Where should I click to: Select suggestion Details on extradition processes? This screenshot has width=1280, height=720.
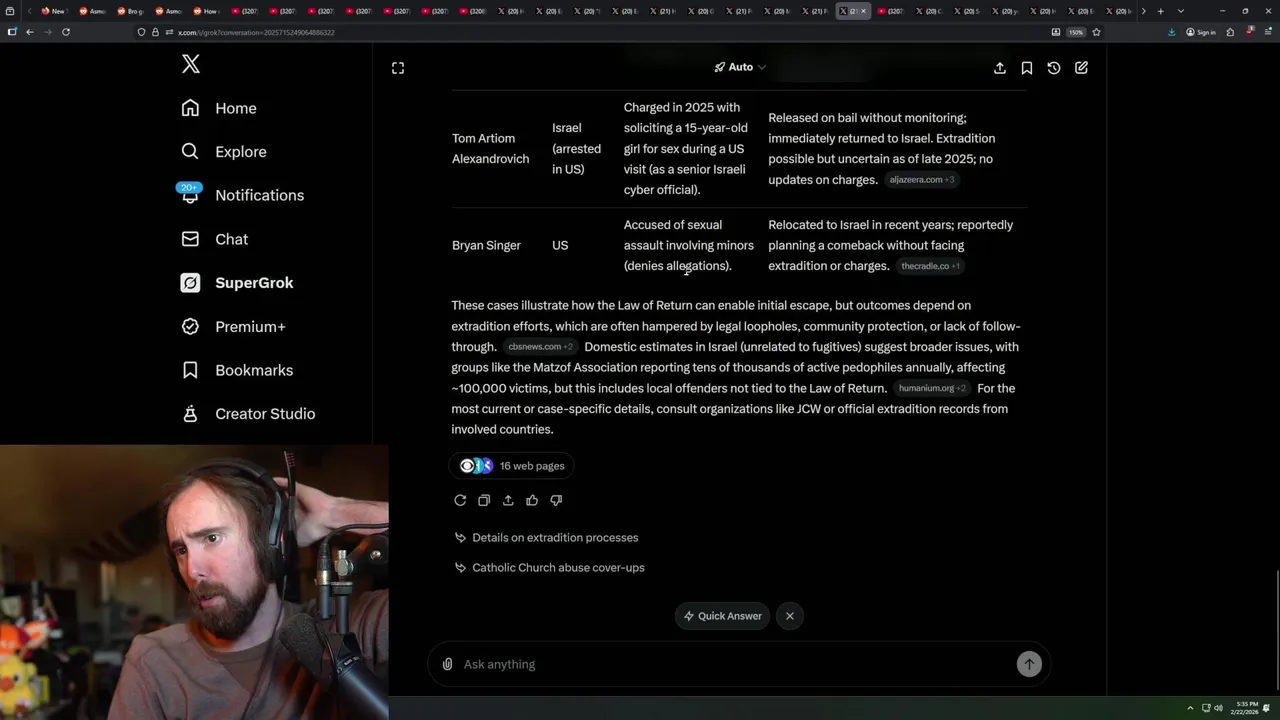(x=546, y=538)
